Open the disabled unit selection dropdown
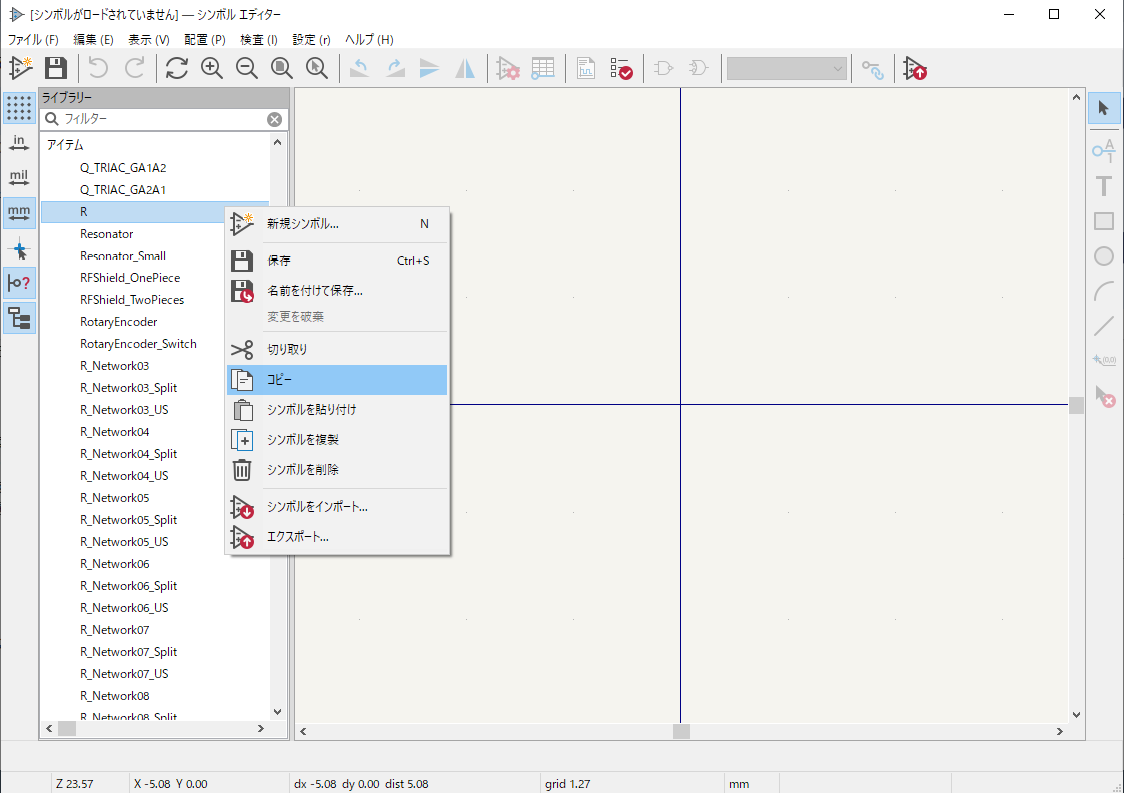Viewport: 1124px width, 793px height. point(787,68)
